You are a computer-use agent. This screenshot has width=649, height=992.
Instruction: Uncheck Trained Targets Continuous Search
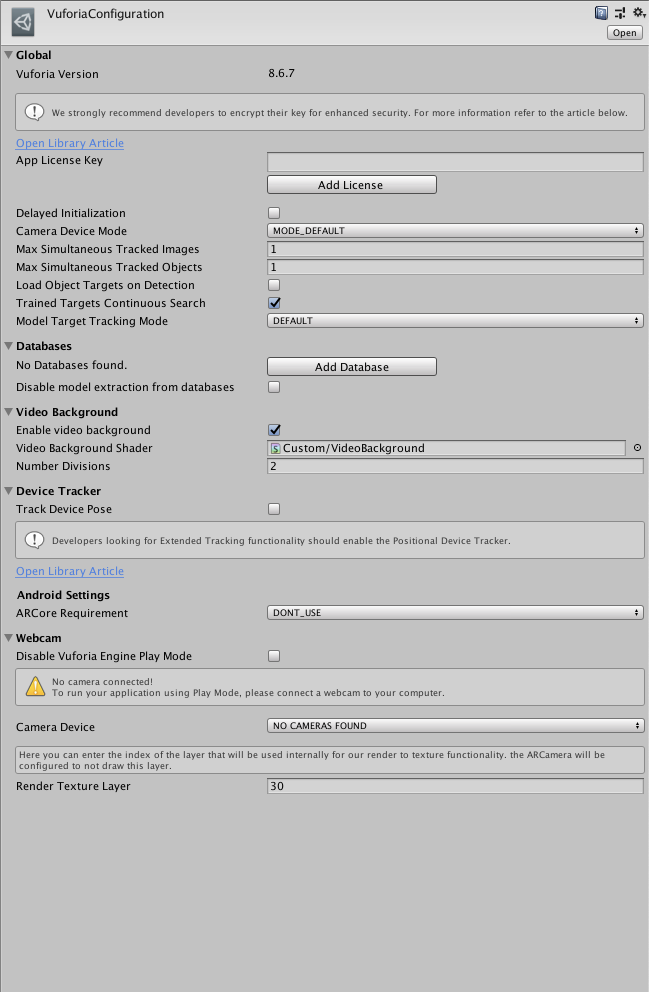pos(274,303)
